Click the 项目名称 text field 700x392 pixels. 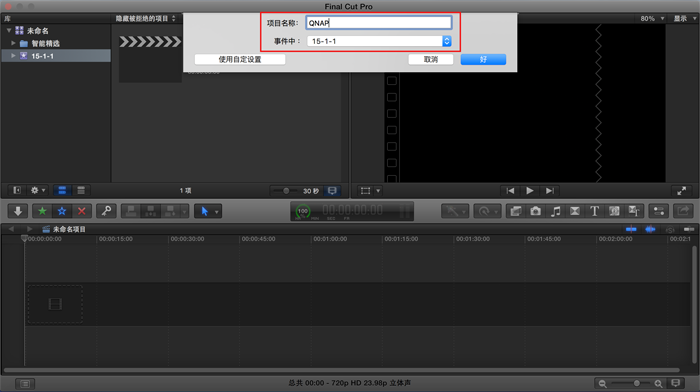pos(379,23)
